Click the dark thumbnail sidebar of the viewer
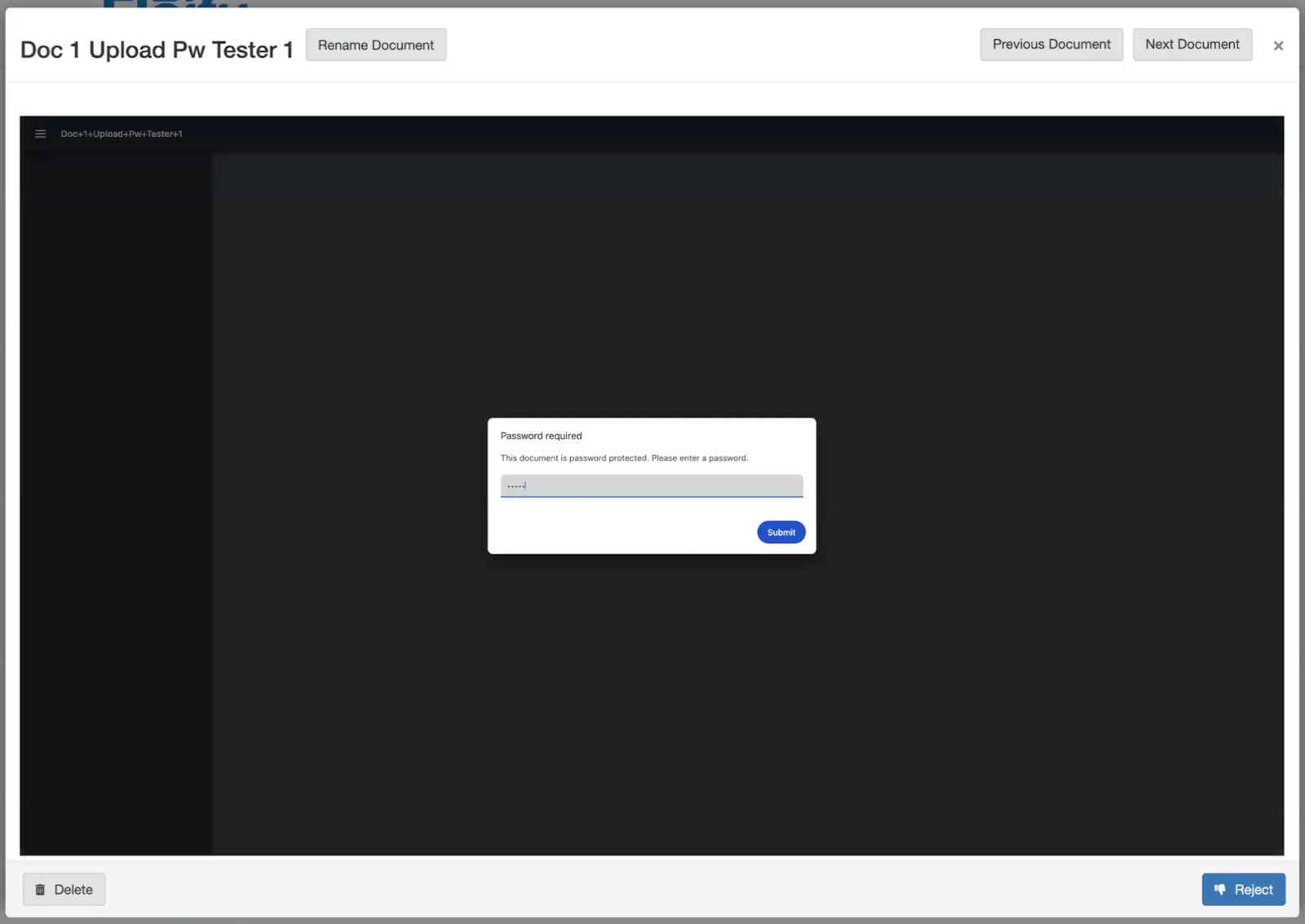1305x924 pixels. point(116,489)
